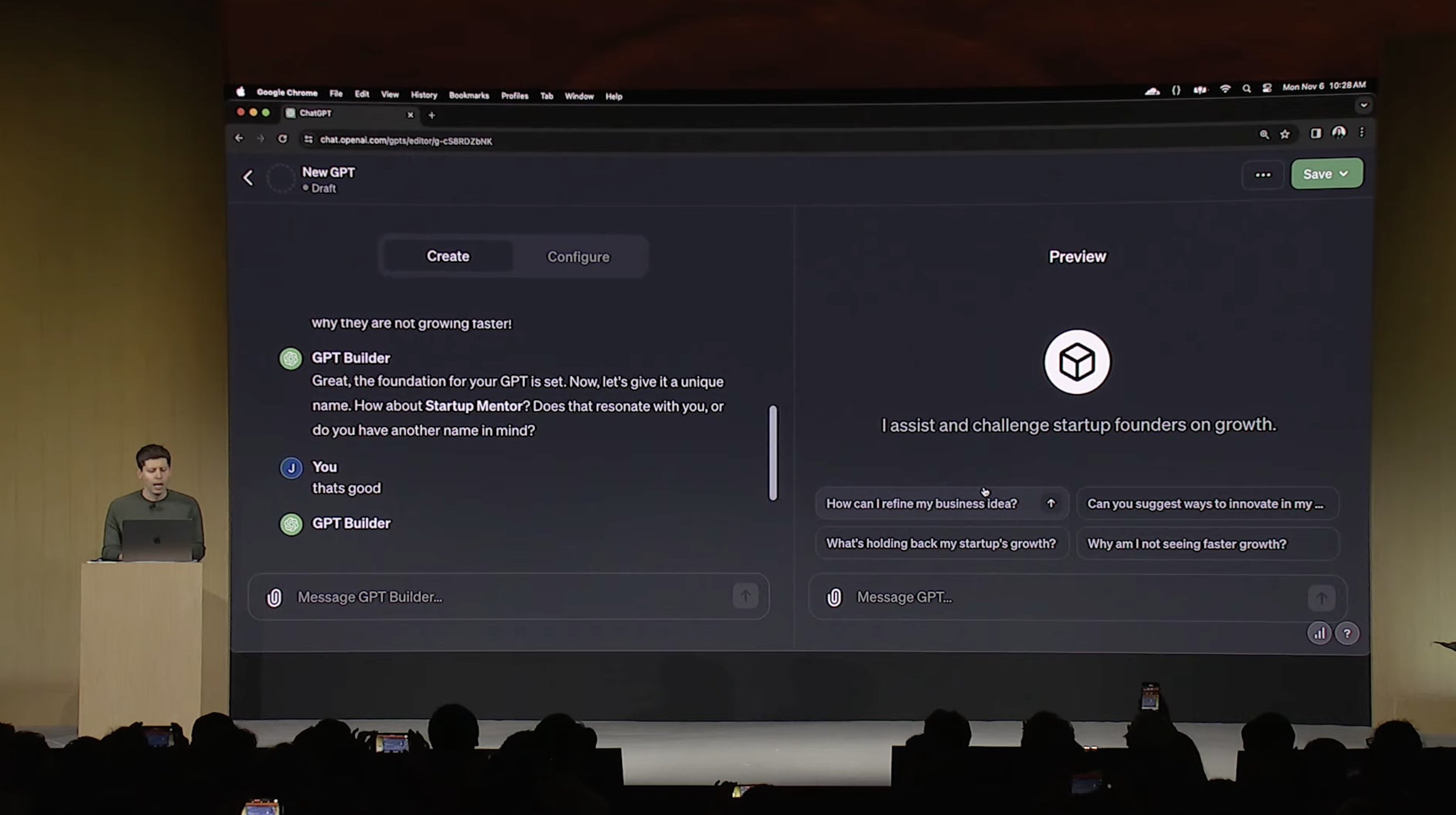Click 'How can I refine my business idea?' suggestion
1456x815 pixels.
point(940,503)
